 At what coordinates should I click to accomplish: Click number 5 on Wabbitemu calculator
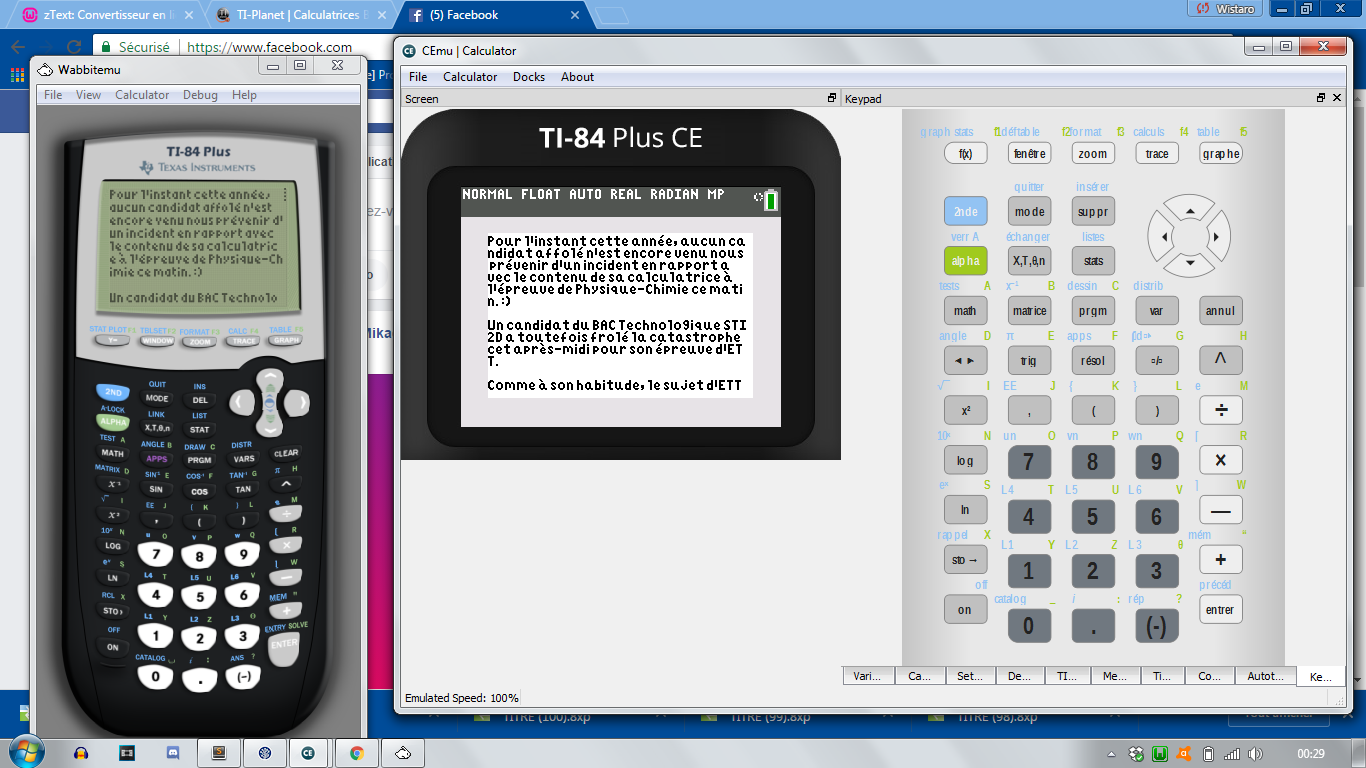(199, 598)
